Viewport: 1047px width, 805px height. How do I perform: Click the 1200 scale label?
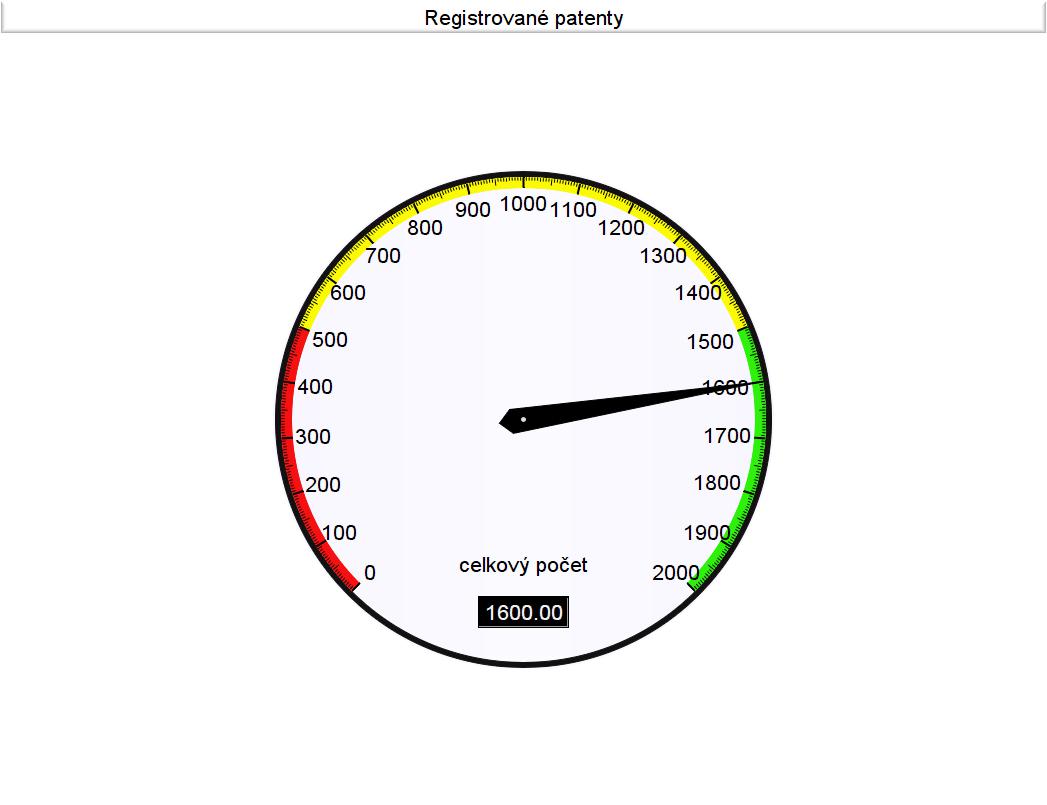tap(622, 228)
